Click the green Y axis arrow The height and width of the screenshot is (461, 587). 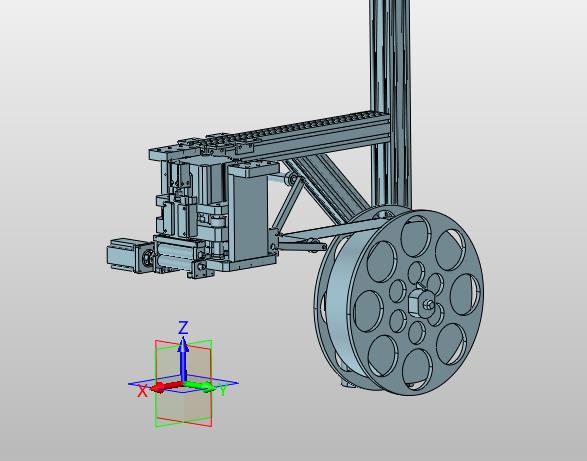point(199,386)
